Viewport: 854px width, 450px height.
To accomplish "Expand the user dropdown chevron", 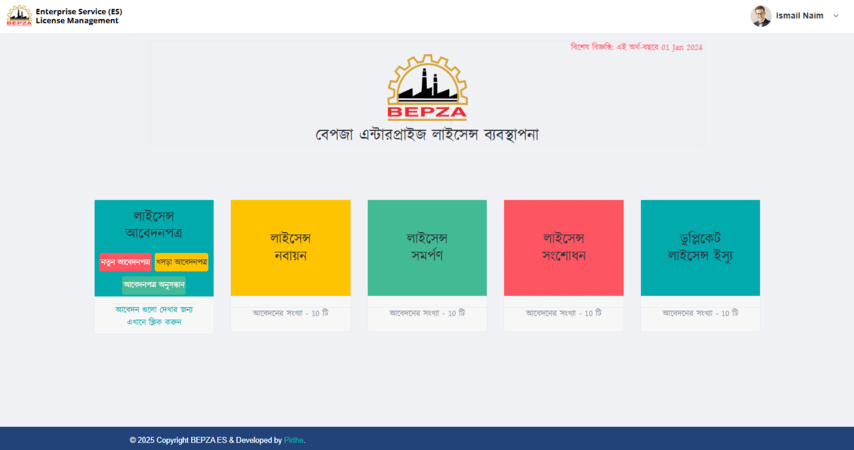I will pyautogui.click(x=835, y=16).
